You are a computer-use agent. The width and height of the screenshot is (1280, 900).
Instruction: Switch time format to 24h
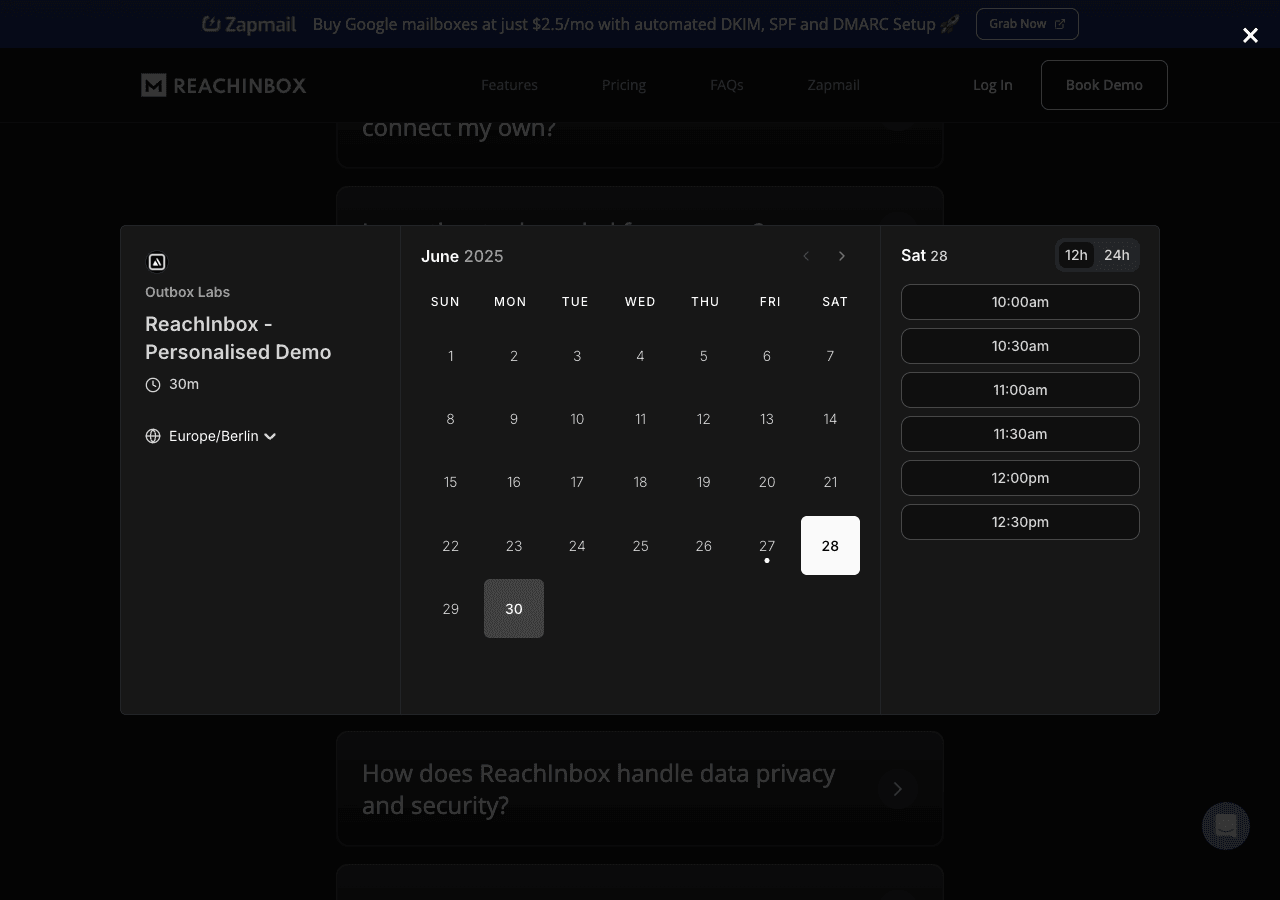pyautogui.click(x=1117, y=255)
